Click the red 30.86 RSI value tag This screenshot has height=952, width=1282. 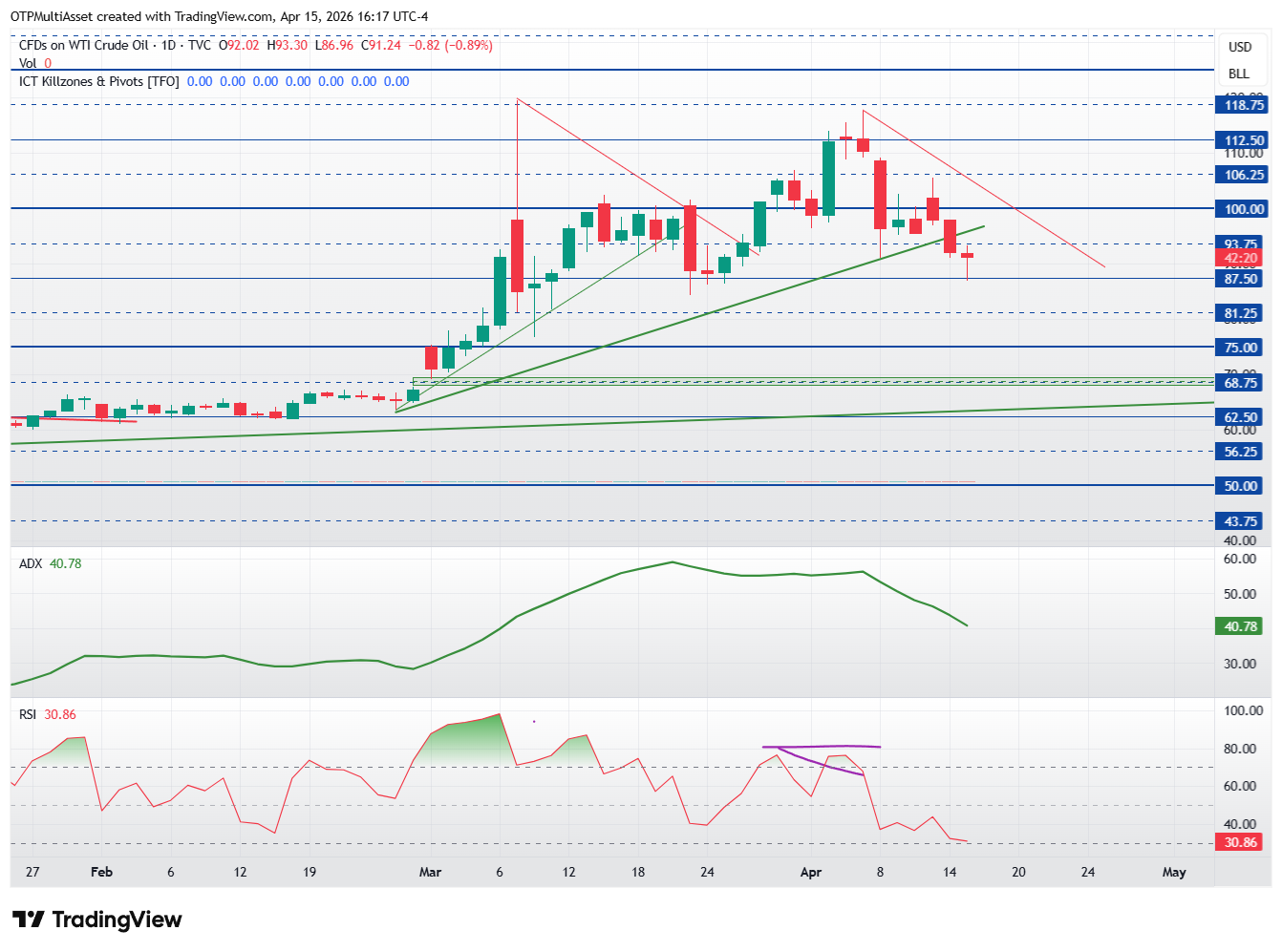pos(1240,842)
